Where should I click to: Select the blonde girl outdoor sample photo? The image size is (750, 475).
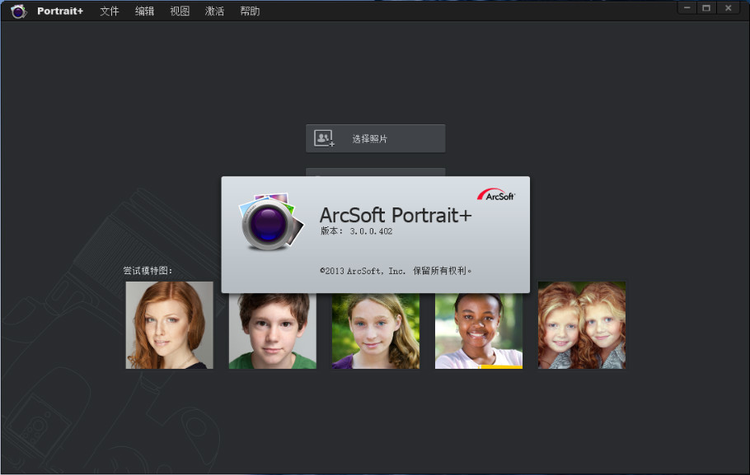click(375, 331)
